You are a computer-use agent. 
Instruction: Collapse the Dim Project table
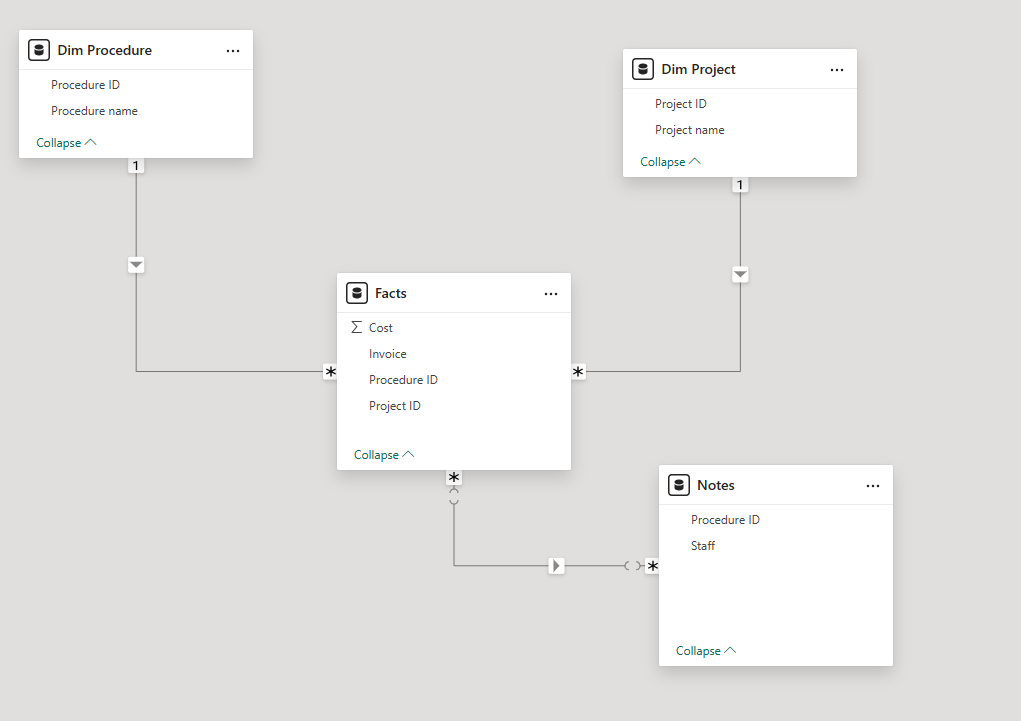670,162
